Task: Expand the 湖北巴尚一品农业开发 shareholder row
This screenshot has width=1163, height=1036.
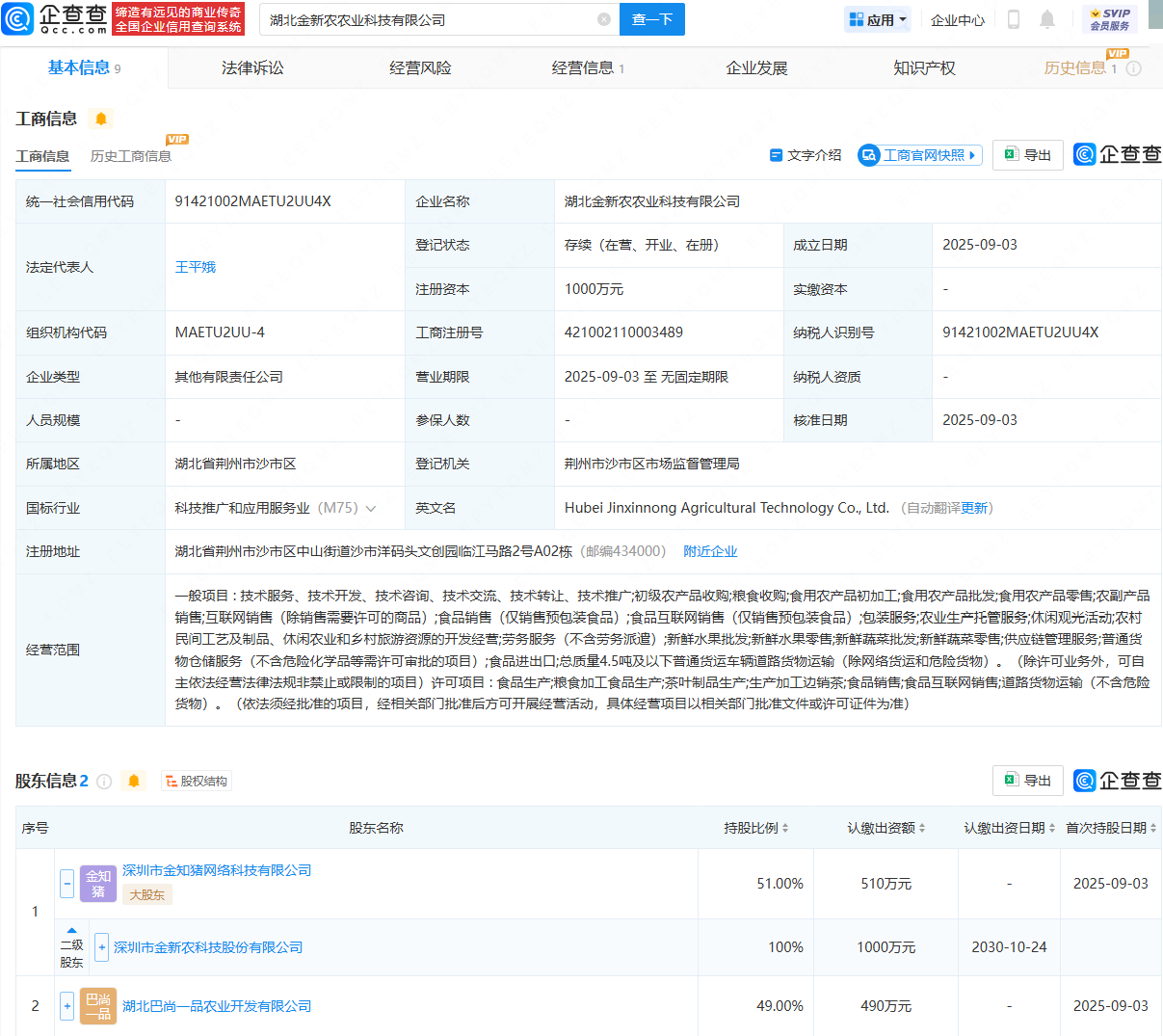Action: (67, 1006)
